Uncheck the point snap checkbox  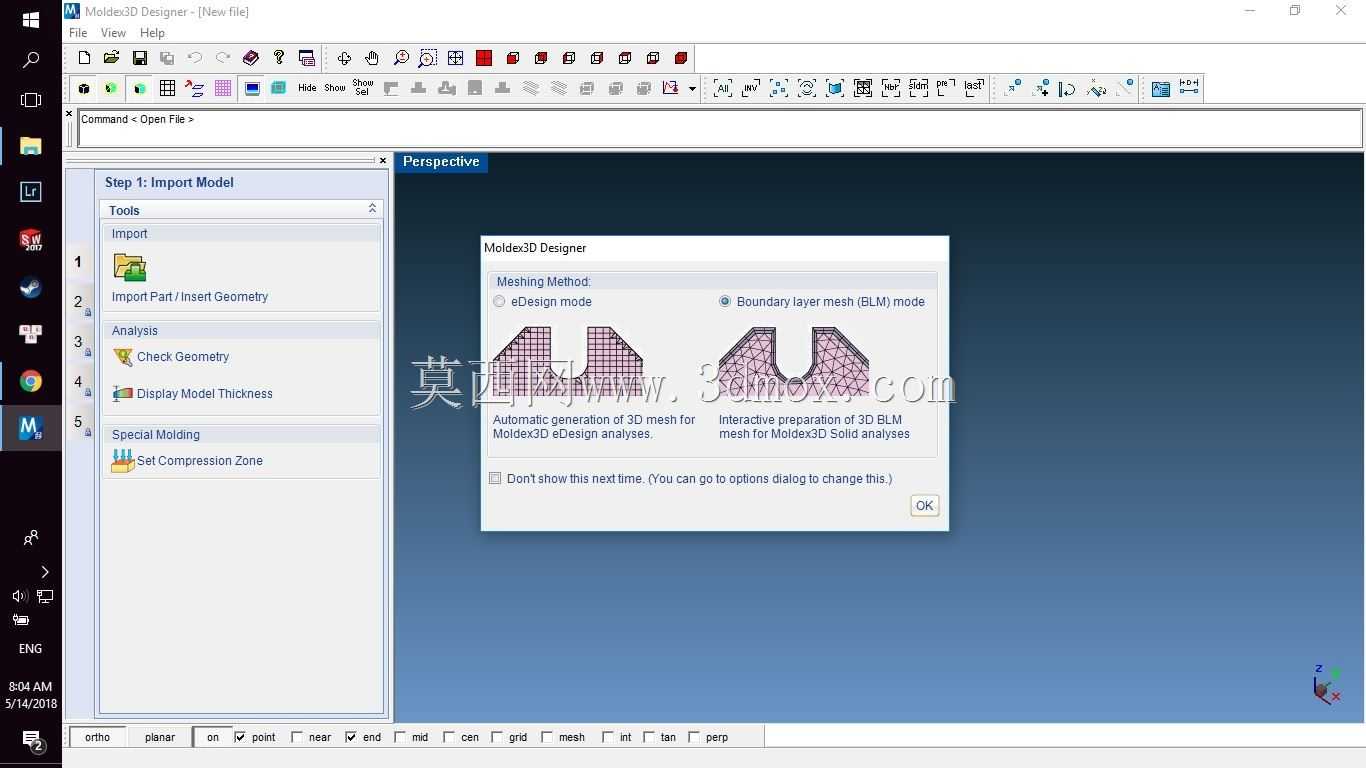coord(240,737)
